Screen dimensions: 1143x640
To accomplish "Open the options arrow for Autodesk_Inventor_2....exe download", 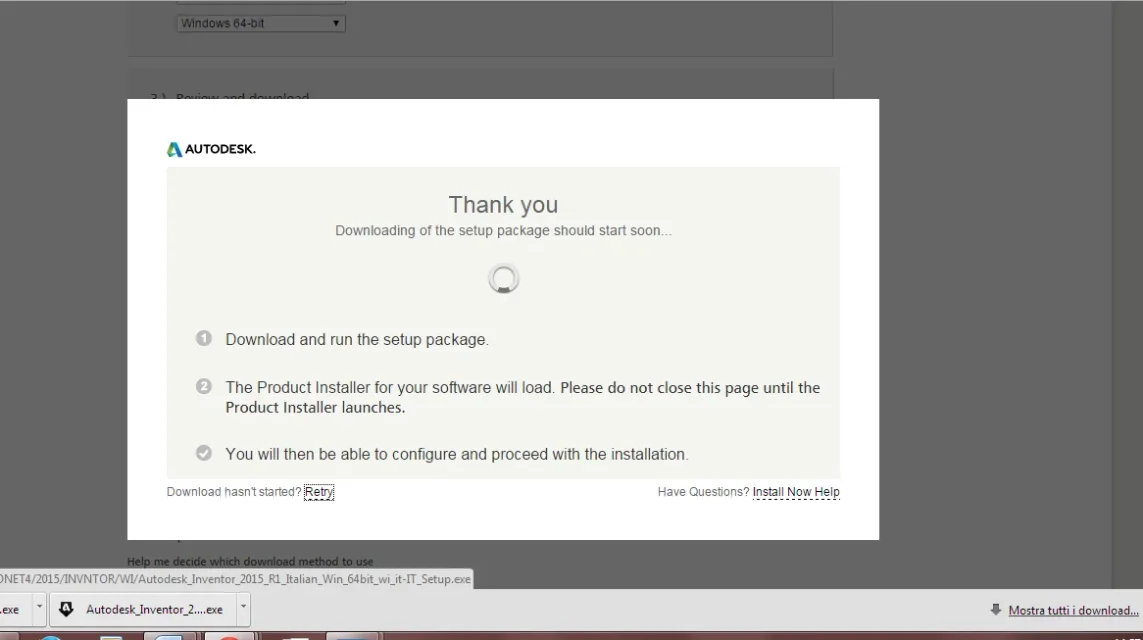I will coord(243,608).
